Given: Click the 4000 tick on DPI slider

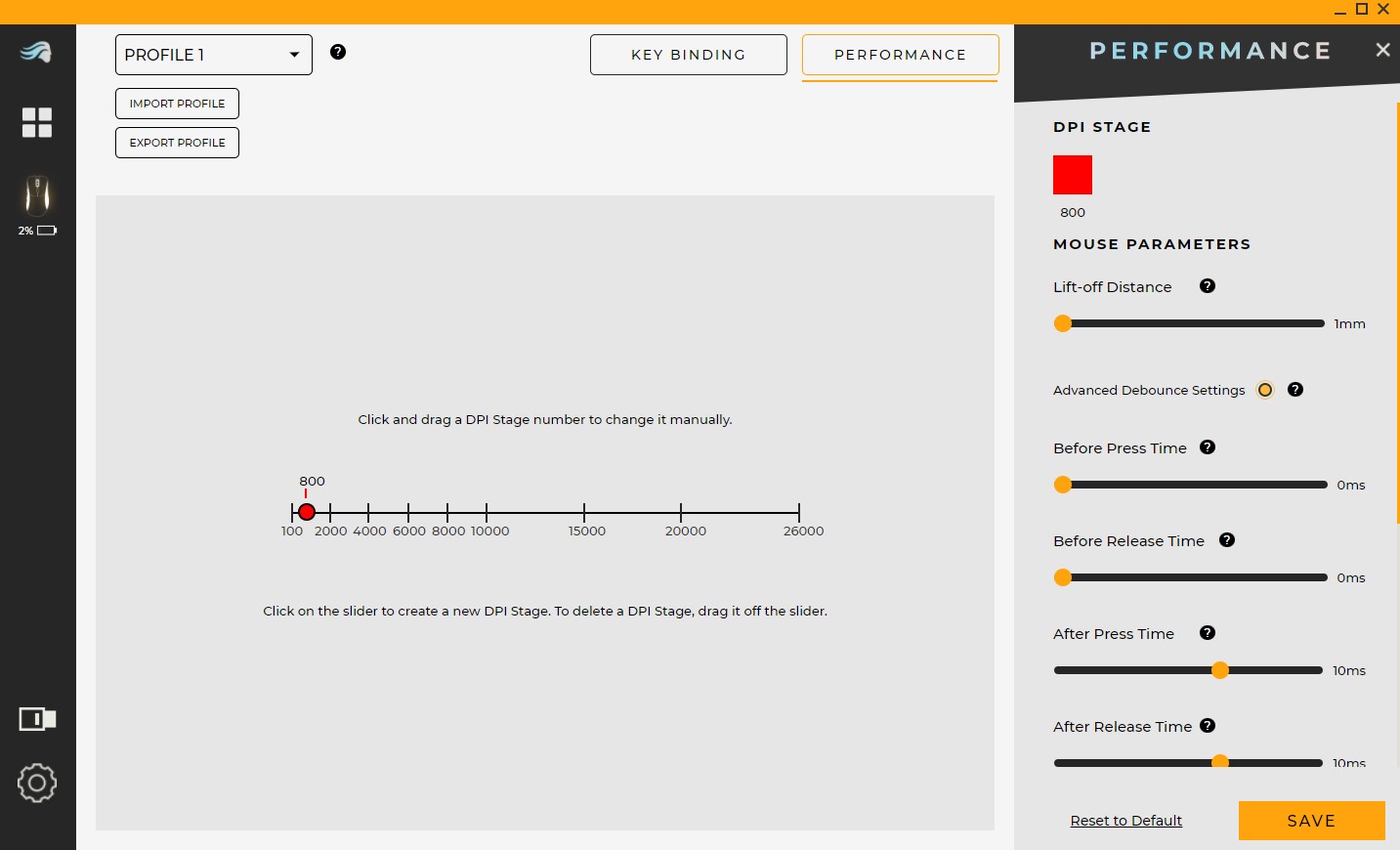Looking at the screenshot, I should (368, 512).
